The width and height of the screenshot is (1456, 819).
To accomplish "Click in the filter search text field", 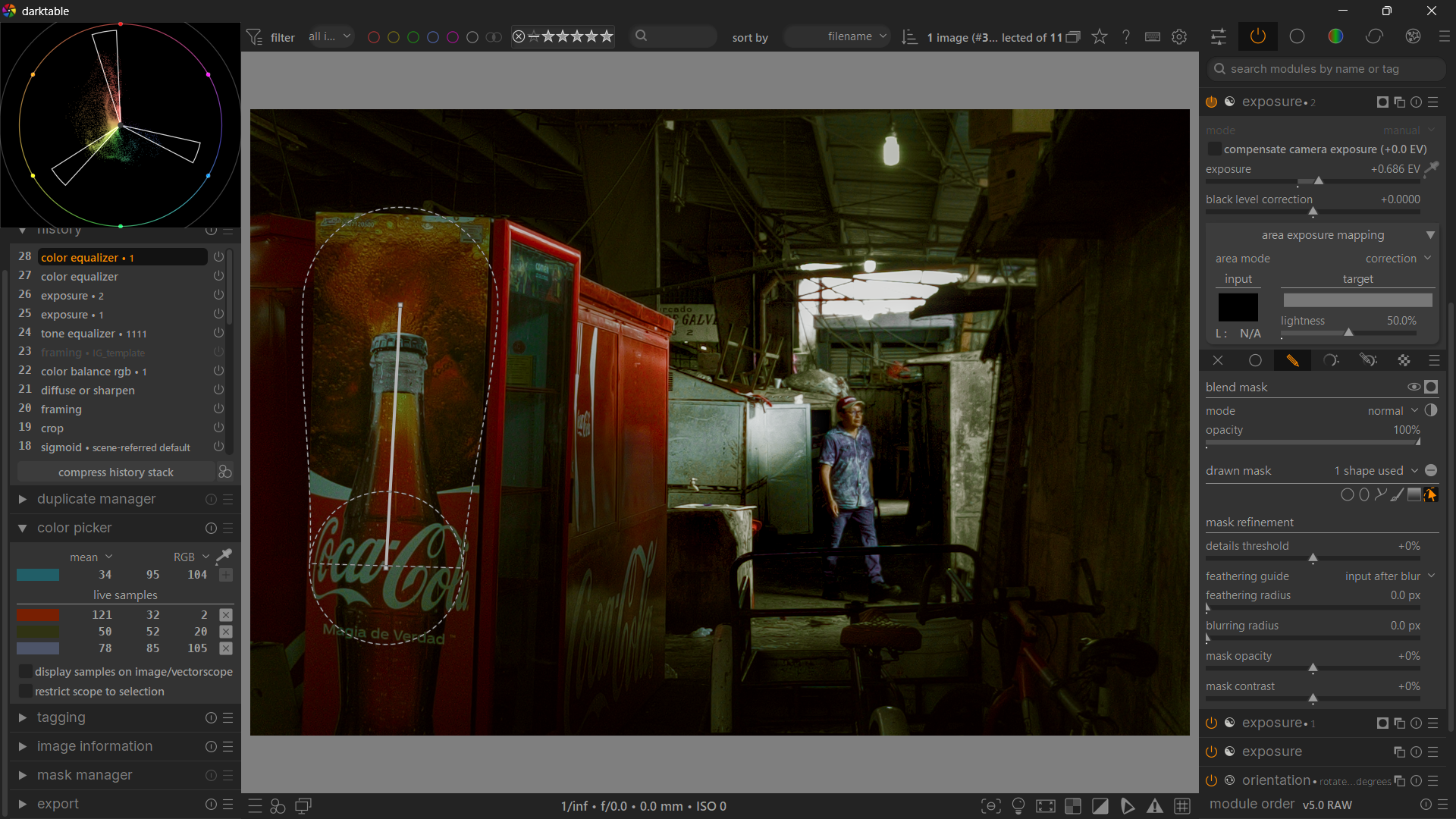I will tap(673, 36).
